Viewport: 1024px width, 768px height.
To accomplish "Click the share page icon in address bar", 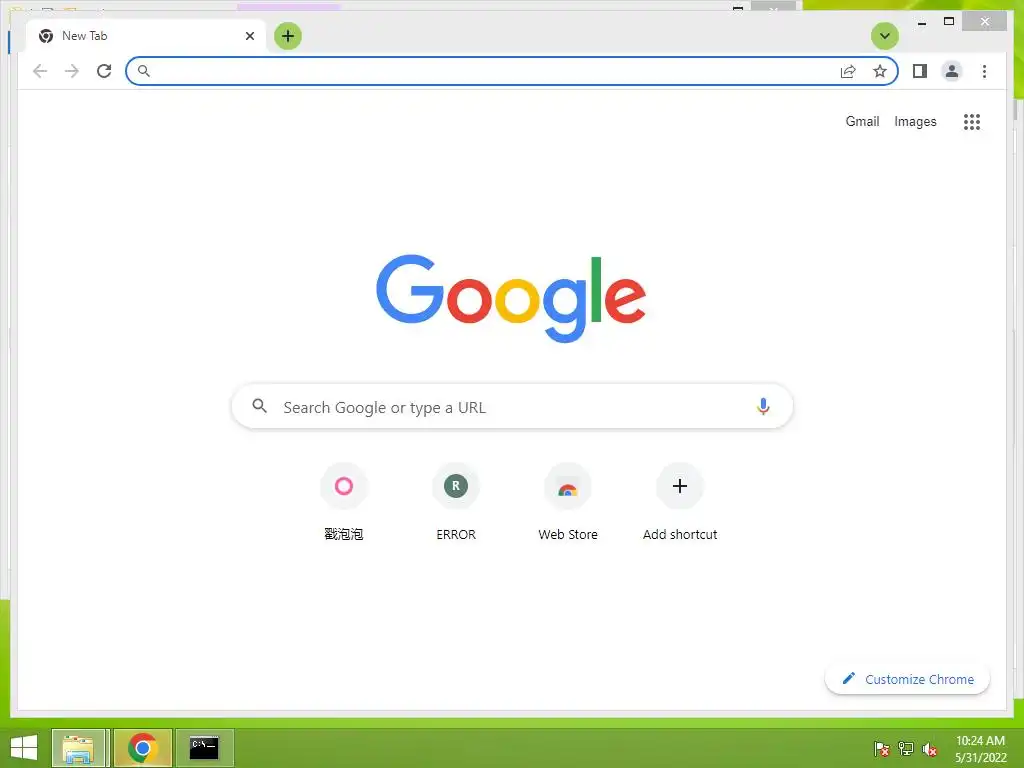I will 848,71.
